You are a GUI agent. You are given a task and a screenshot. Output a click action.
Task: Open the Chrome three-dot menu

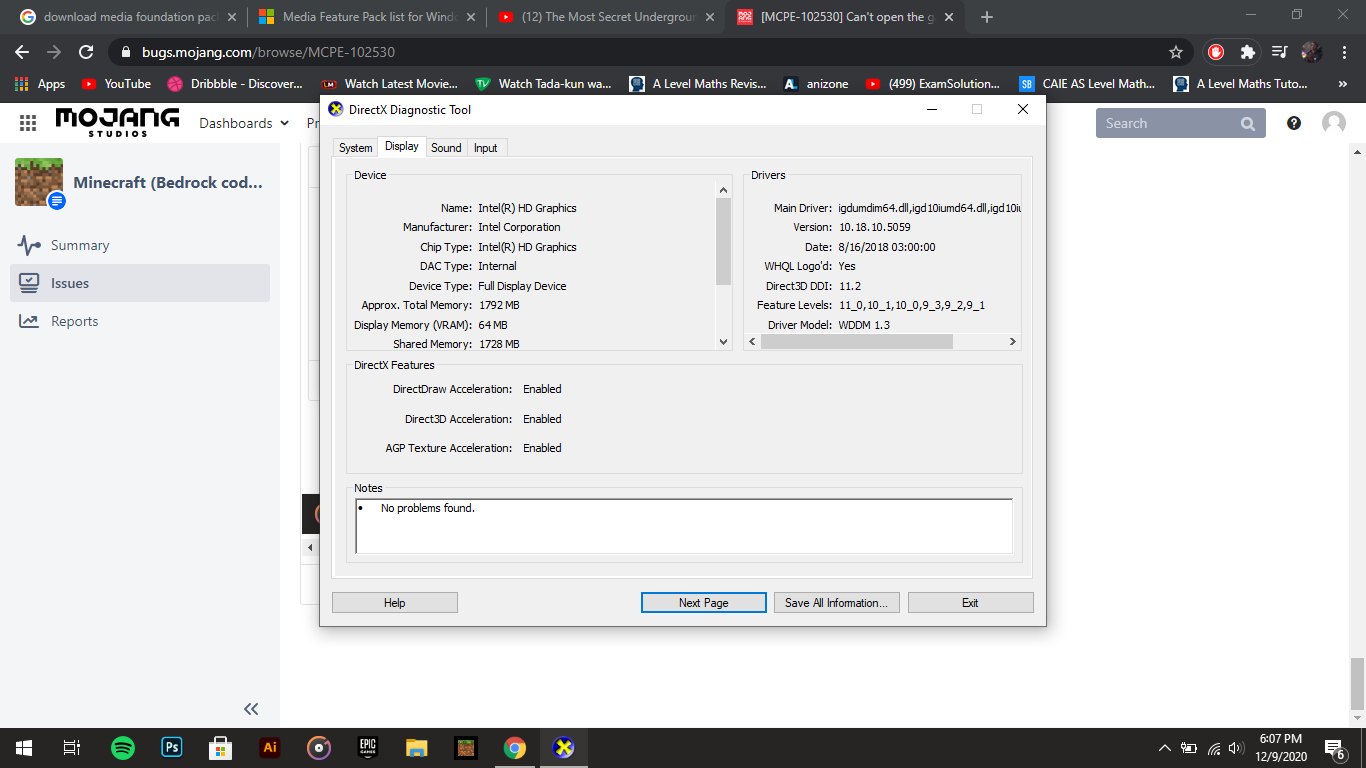[1343, 52]
